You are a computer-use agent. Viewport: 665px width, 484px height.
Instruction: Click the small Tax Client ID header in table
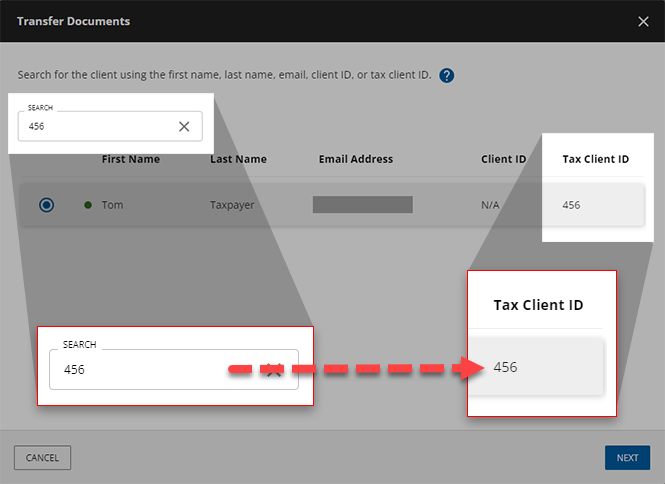[x=595, y=159]
